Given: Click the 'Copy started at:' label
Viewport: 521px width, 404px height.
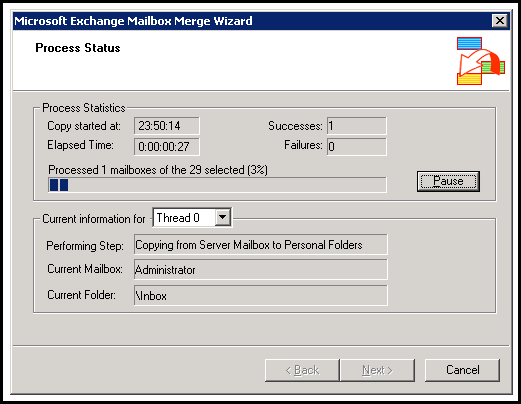Looking at the screenshot, I should coord(84,126).
